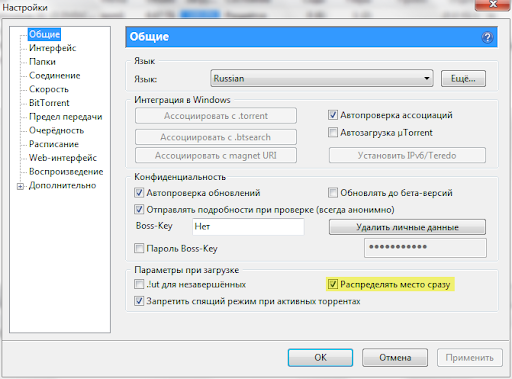512x379 pixels.
Task: Toggle Отправлять подробности при проверке checkbox
Action: [139, 209]
